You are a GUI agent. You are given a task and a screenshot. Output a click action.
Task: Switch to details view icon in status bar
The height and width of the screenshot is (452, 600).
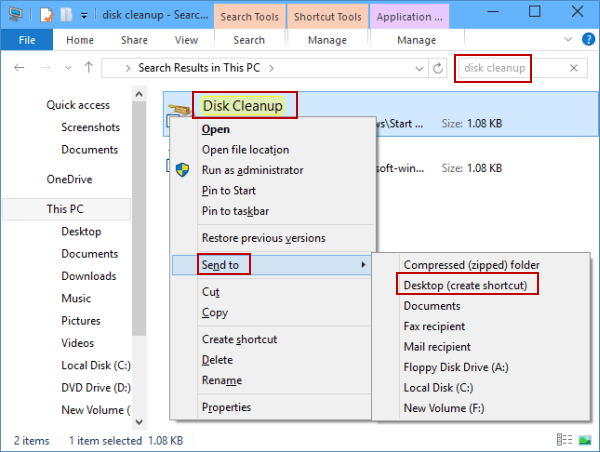(564, 440)
